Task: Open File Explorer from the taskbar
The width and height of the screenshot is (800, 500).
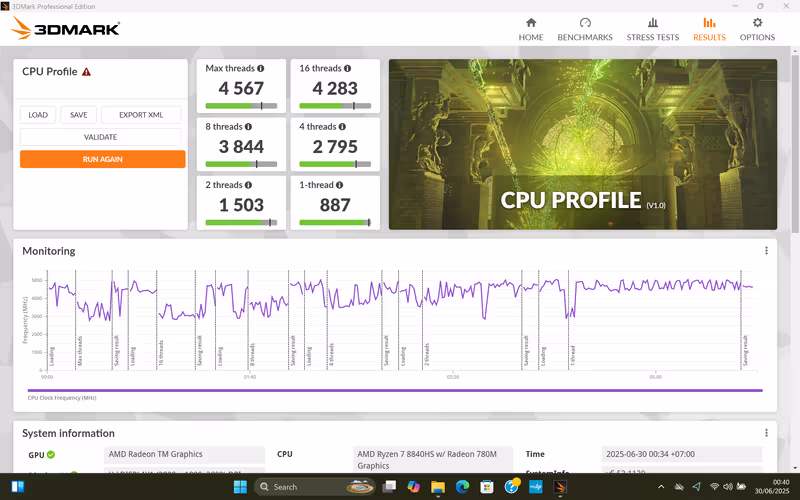Action: pyautogui.click(x=438, y=487)
